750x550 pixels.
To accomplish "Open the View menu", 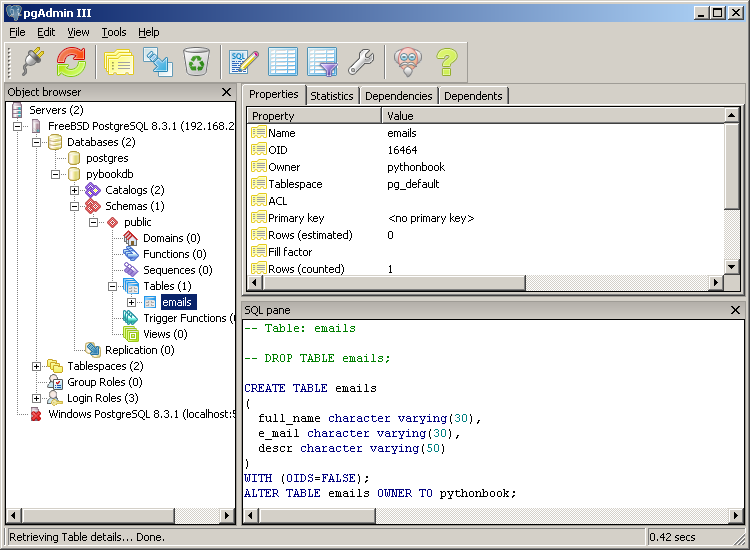I will [x=78, y=32].
